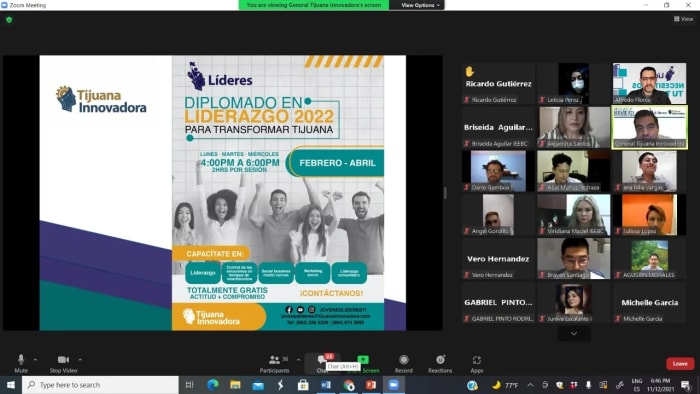Select ana lidia vargas video tile

649,171
